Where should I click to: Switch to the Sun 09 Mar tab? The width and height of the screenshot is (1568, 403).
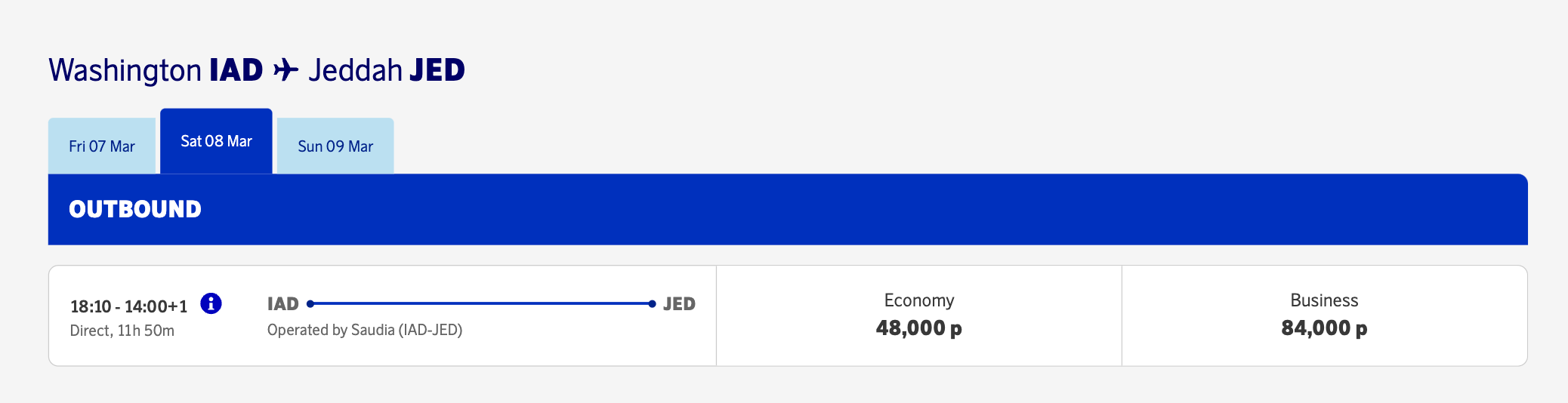335,146
